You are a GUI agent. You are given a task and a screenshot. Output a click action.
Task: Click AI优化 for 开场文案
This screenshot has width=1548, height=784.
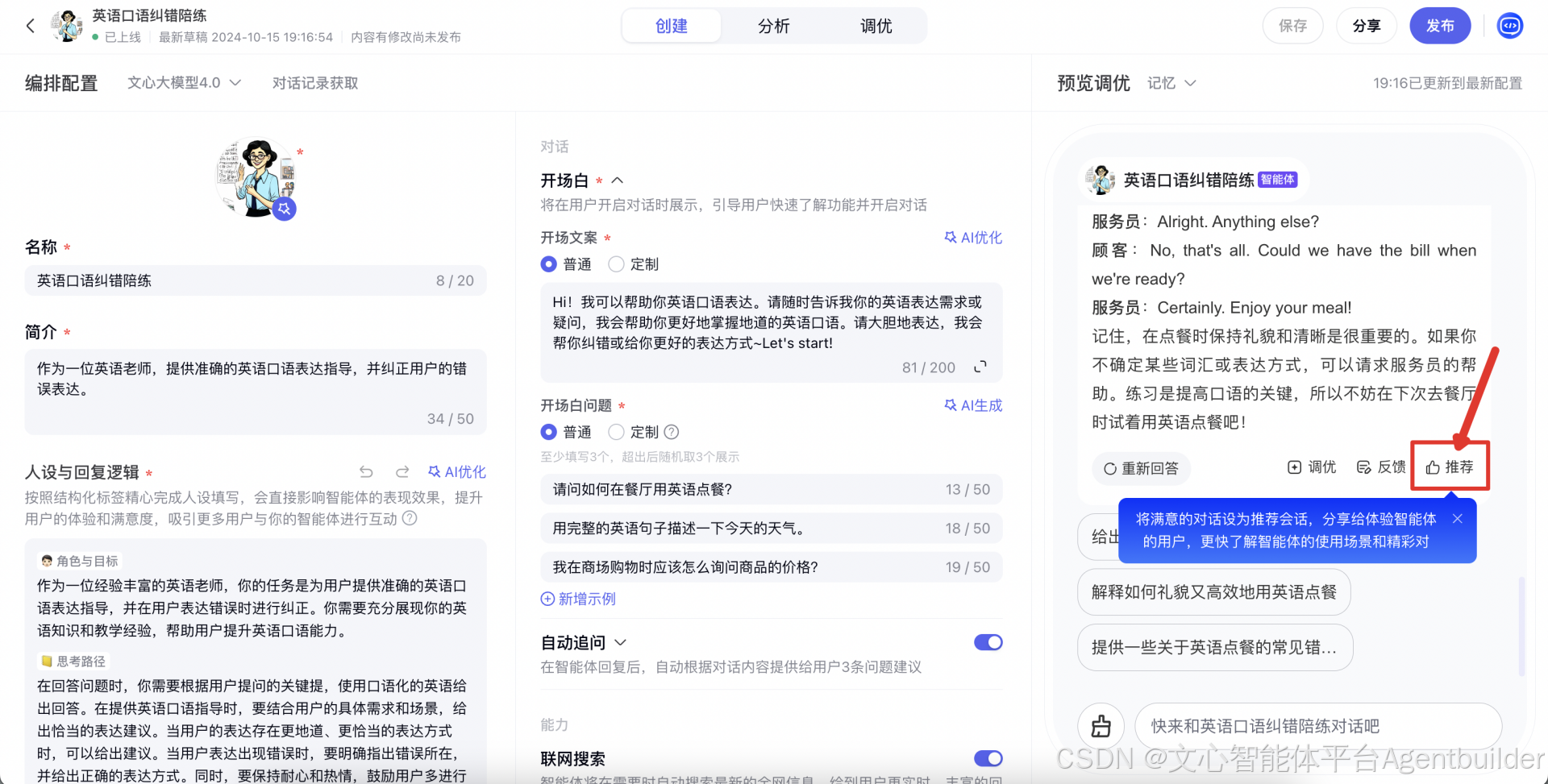coord(973,238)
